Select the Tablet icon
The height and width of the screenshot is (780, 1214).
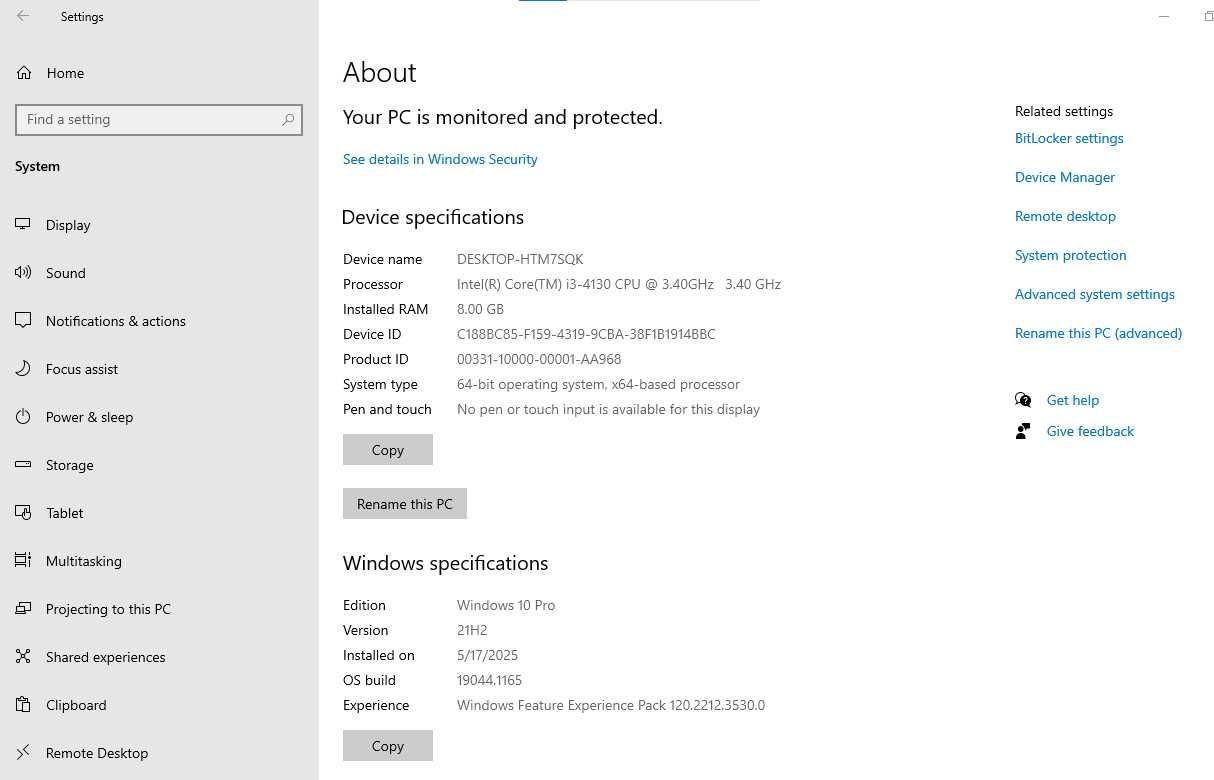[x=23, y=513]
